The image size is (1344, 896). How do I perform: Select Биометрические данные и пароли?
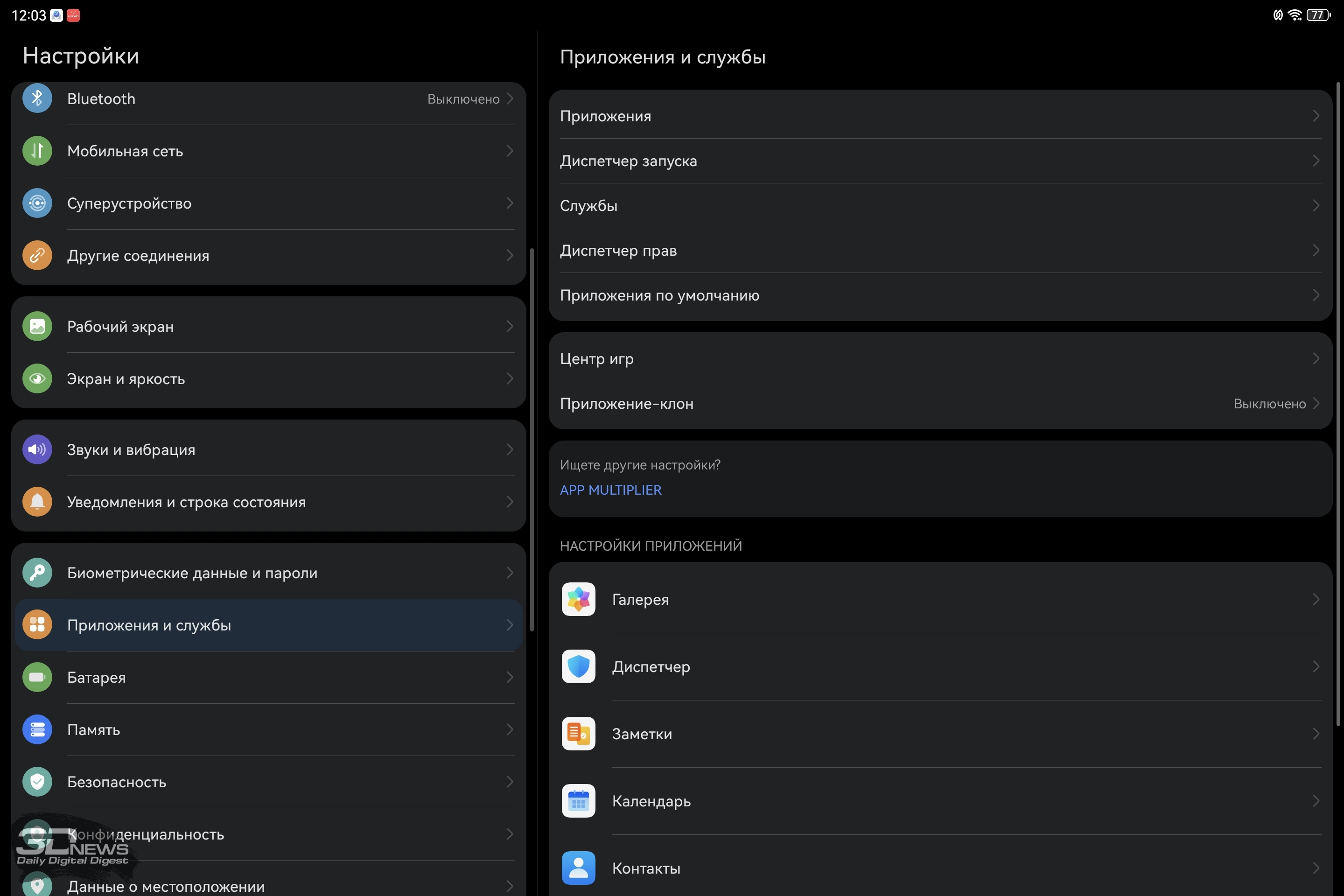pos(269,573)
